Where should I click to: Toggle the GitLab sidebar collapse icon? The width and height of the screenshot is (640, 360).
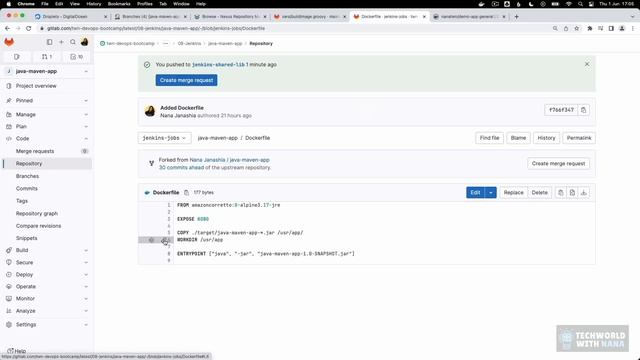[x=49, y=42]
